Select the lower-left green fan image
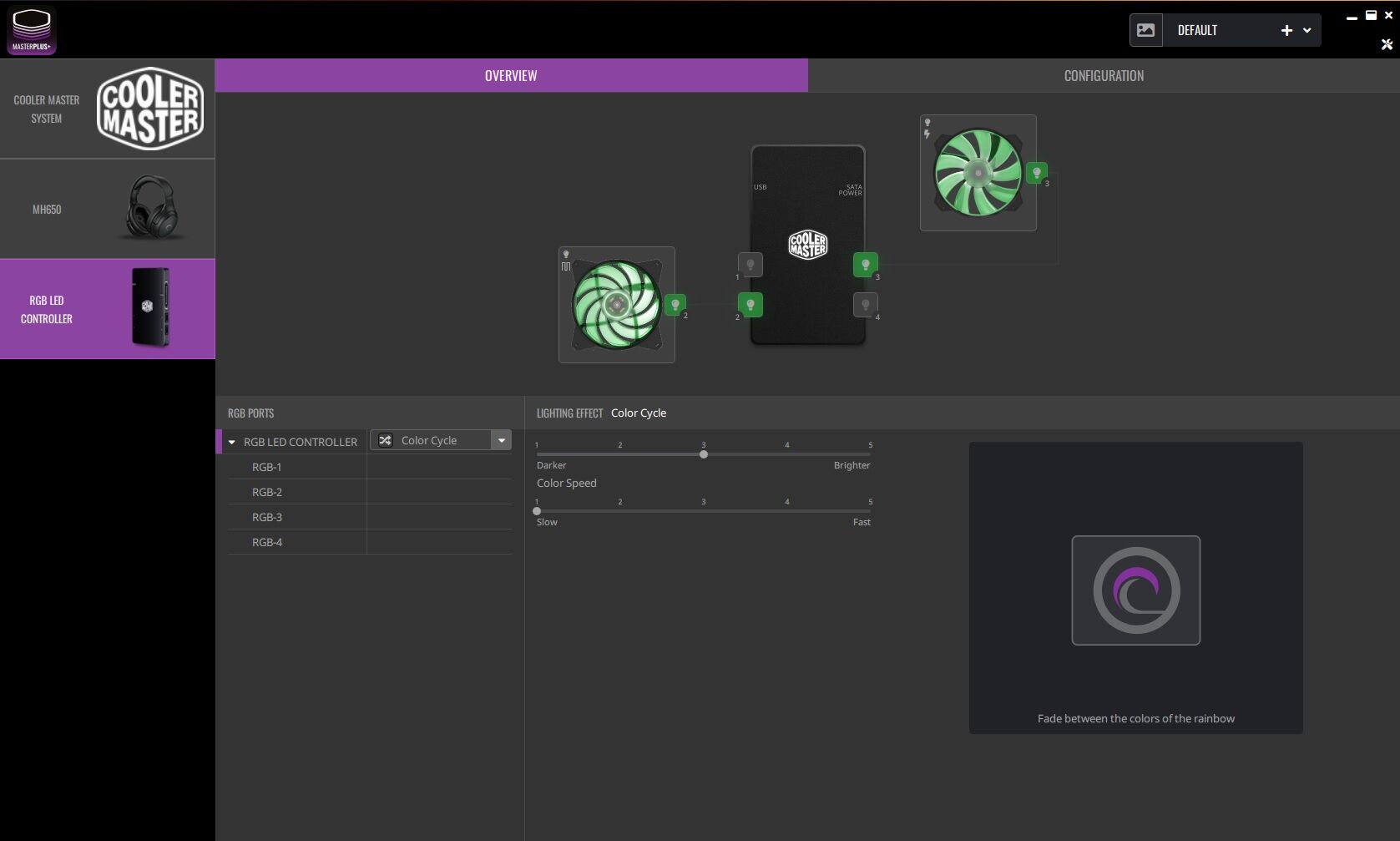 pyautogui.click(x=617, y=305)
